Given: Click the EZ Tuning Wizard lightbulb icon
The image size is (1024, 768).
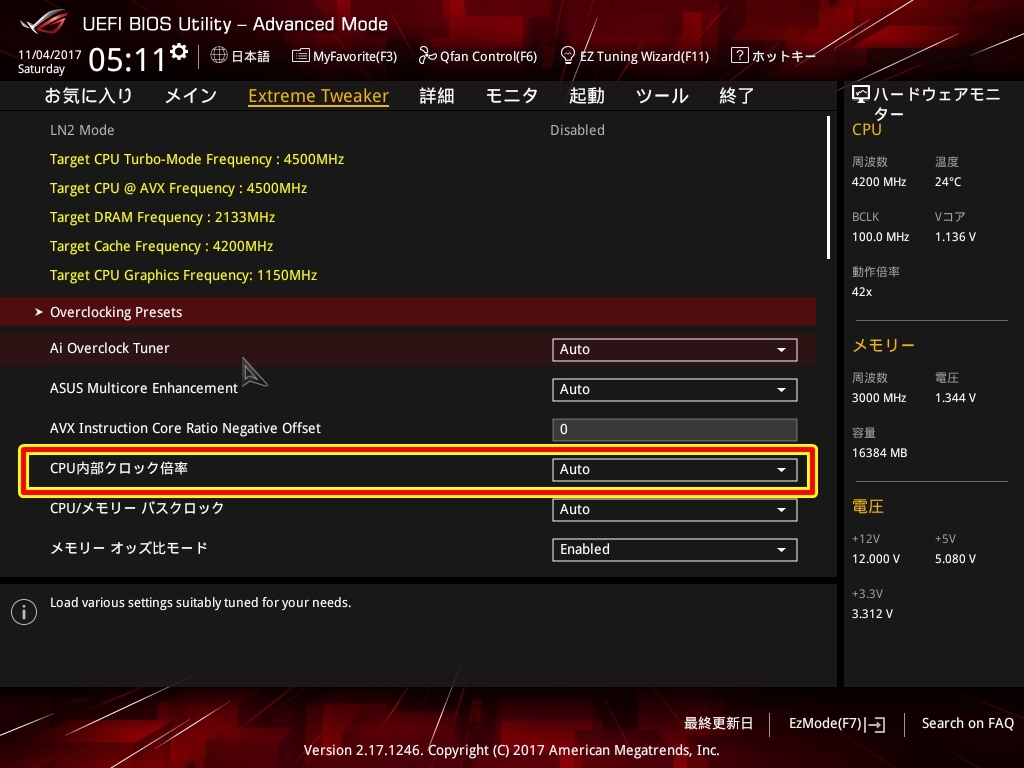Looking at the screenshot, I should [x=568, y=55].
